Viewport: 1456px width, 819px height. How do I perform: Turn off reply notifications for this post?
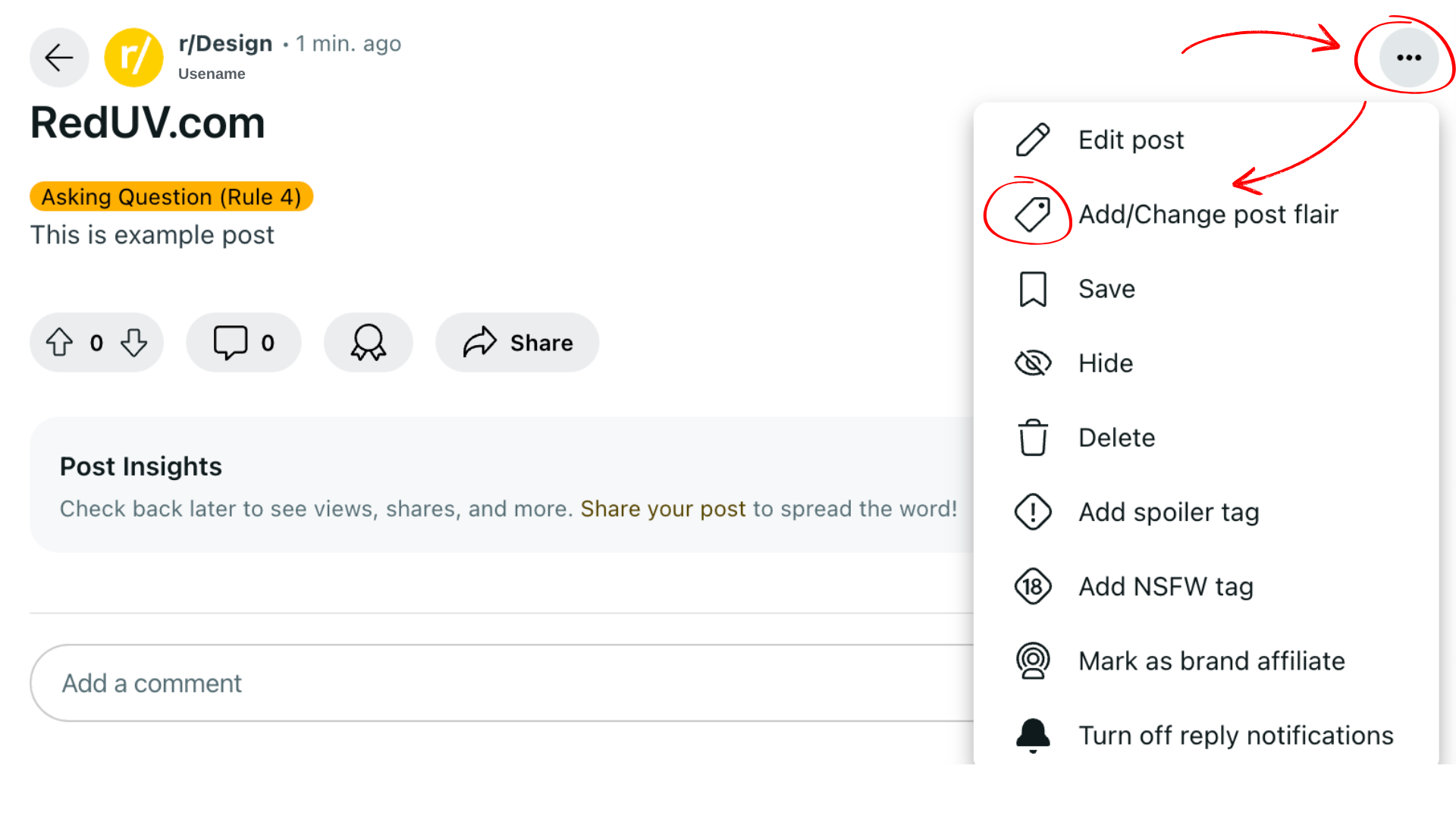[1235, 734]
